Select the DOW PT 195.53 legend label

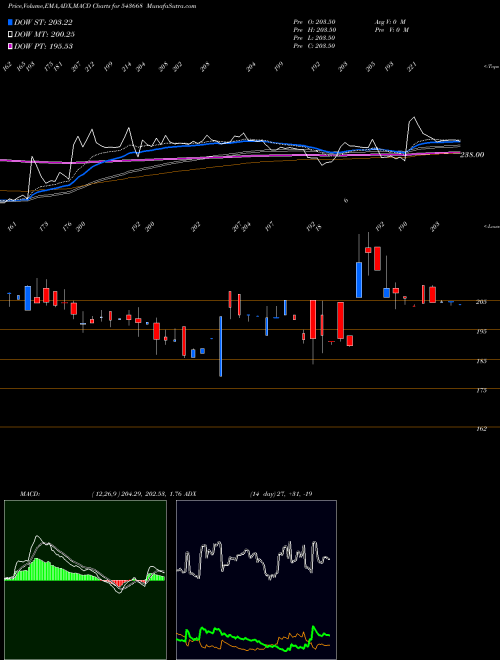43,46
